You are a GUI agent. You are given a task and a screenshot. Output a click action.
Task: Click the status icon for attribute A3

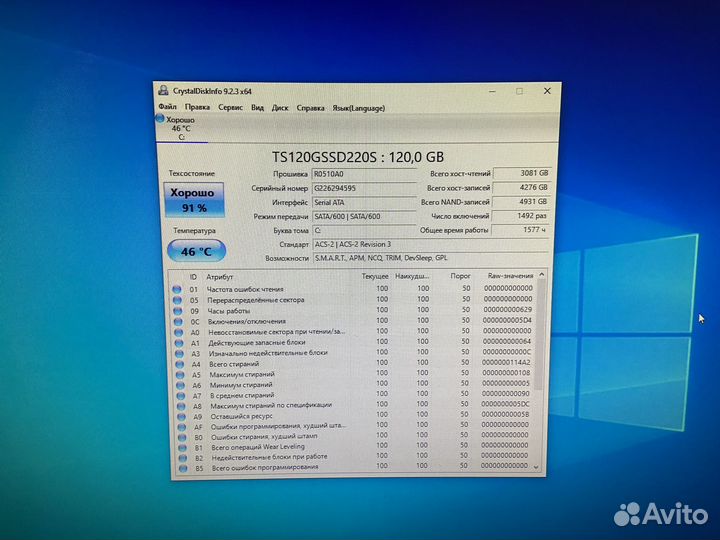180,354
